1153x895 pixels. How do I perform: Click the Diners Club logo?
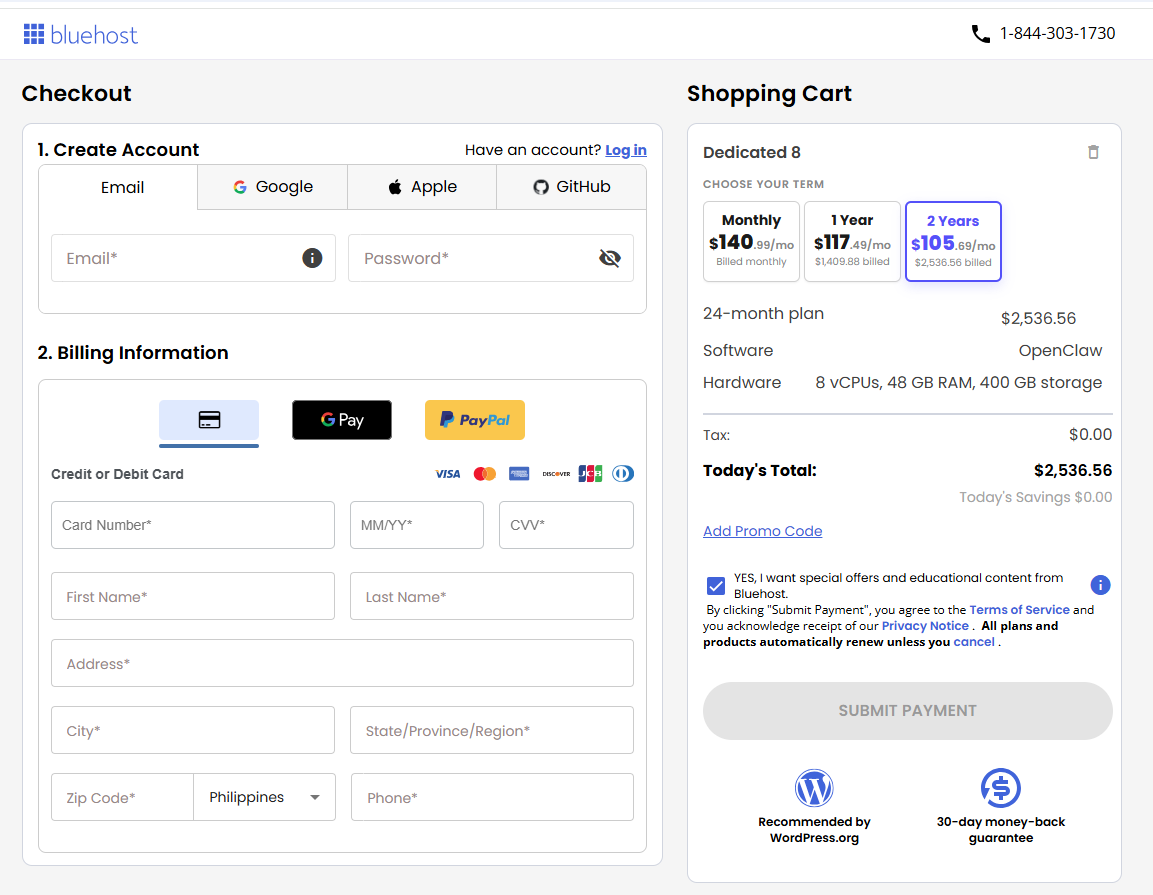point(623,474)
